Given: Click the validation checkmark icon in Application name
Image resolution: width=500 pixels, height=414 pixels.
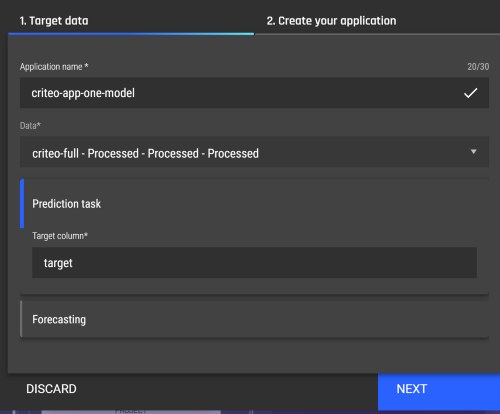Looking at the screenshot, I should pyautogui.click(x=470, y=93).
